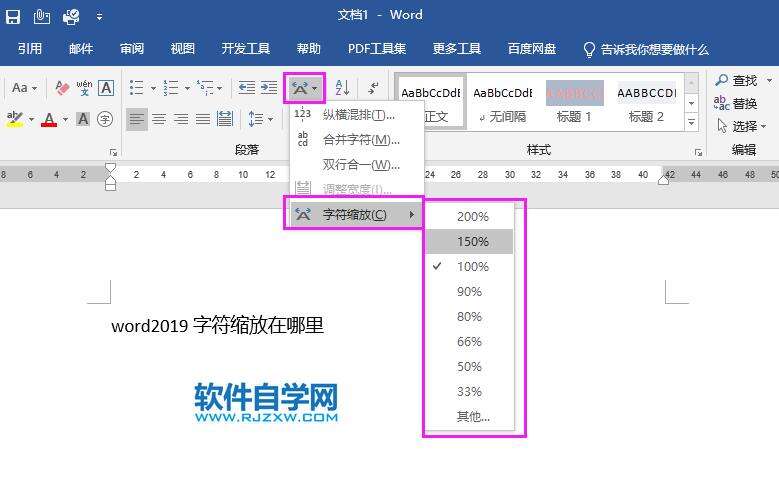Viewport: 779px width, 477px height.
Task: Click the decrease indent icon
Action: 246,88
